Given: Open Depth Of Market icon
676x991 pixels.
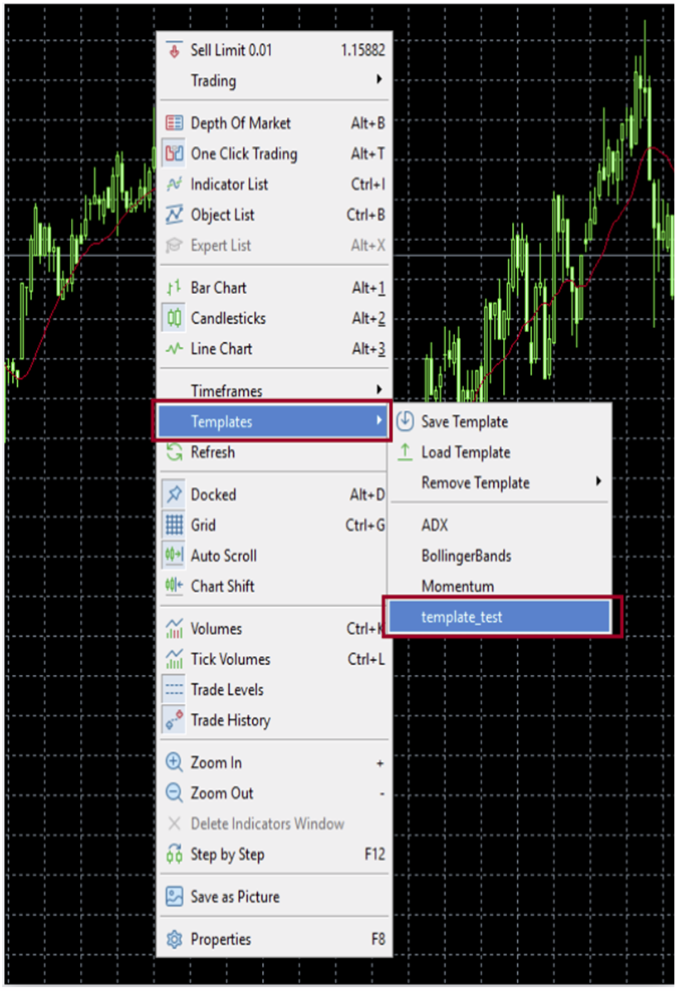Looking at the screenshot, I should point(174,123).
